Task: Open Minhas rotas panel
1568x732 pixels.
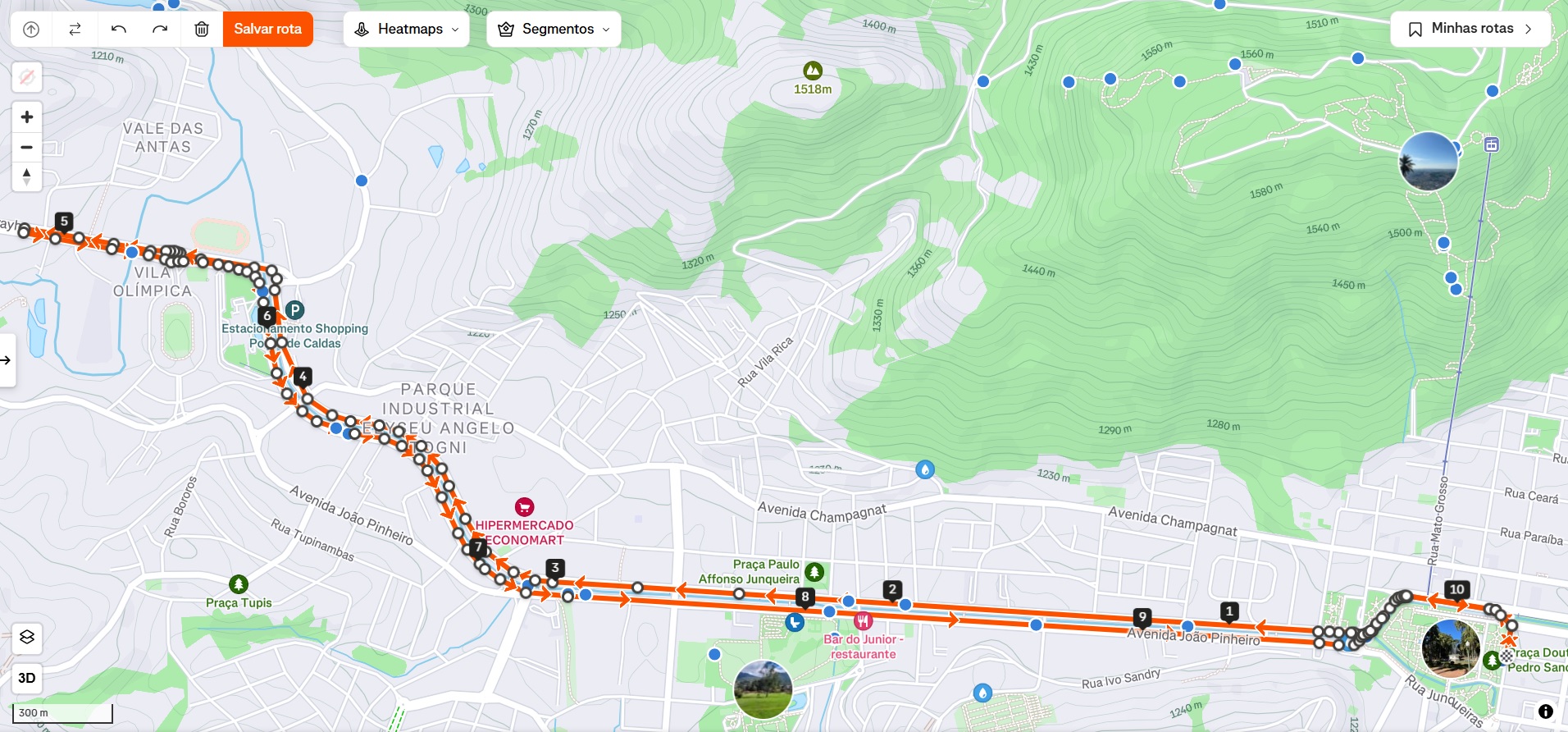Action: click(x=1470, y=29)
